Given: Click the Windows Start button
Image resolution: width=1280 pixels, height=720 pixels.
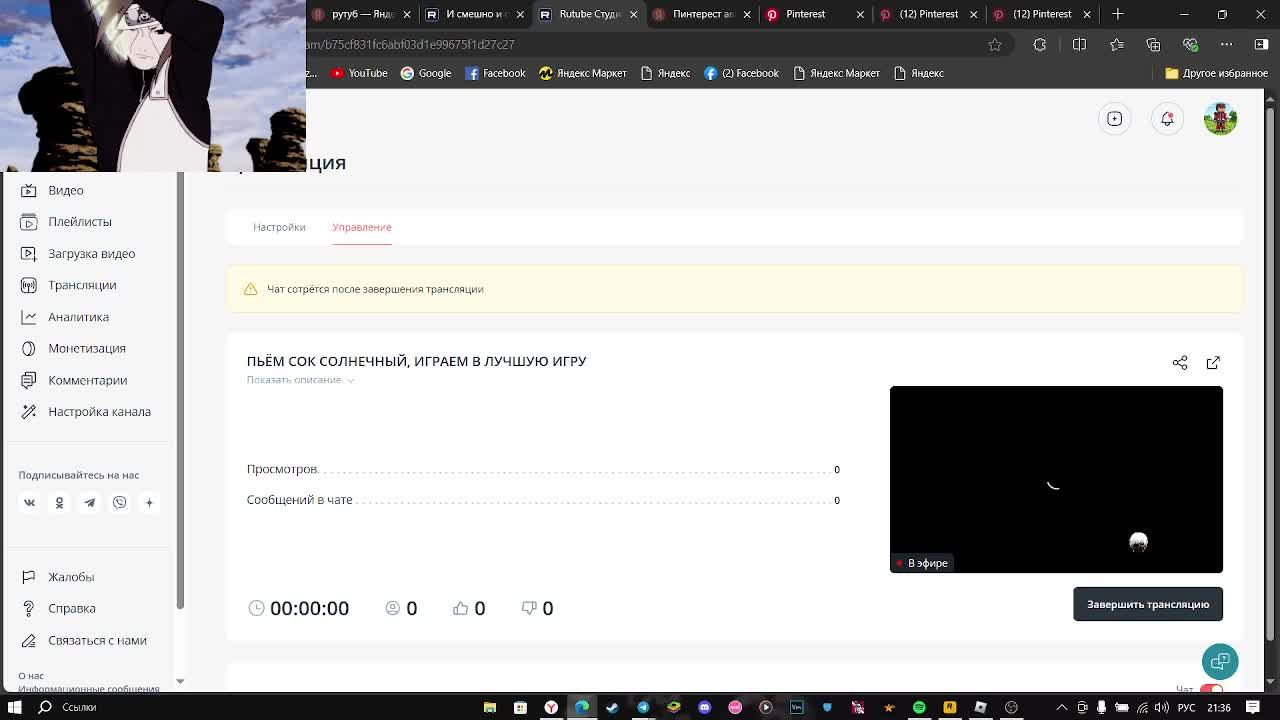Looking at the screenshot, I should (15, 707).
